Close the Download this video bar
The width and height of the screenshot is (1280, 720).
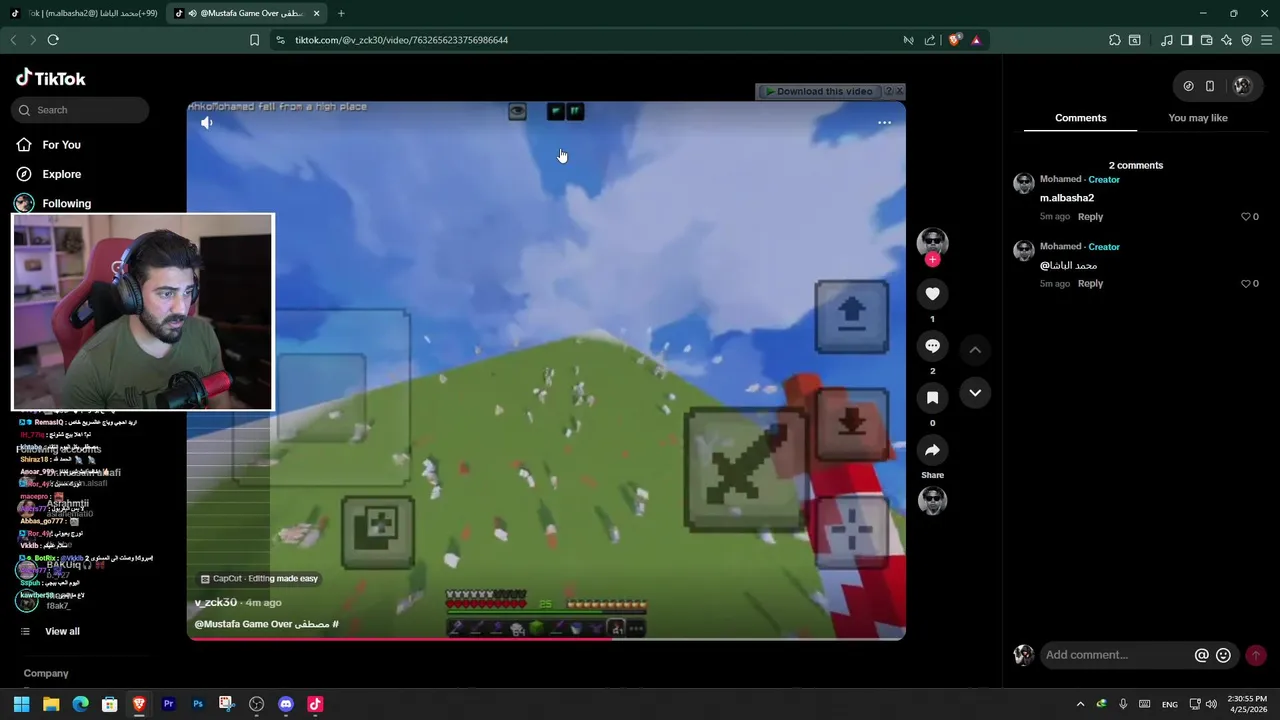click(899, 90)
